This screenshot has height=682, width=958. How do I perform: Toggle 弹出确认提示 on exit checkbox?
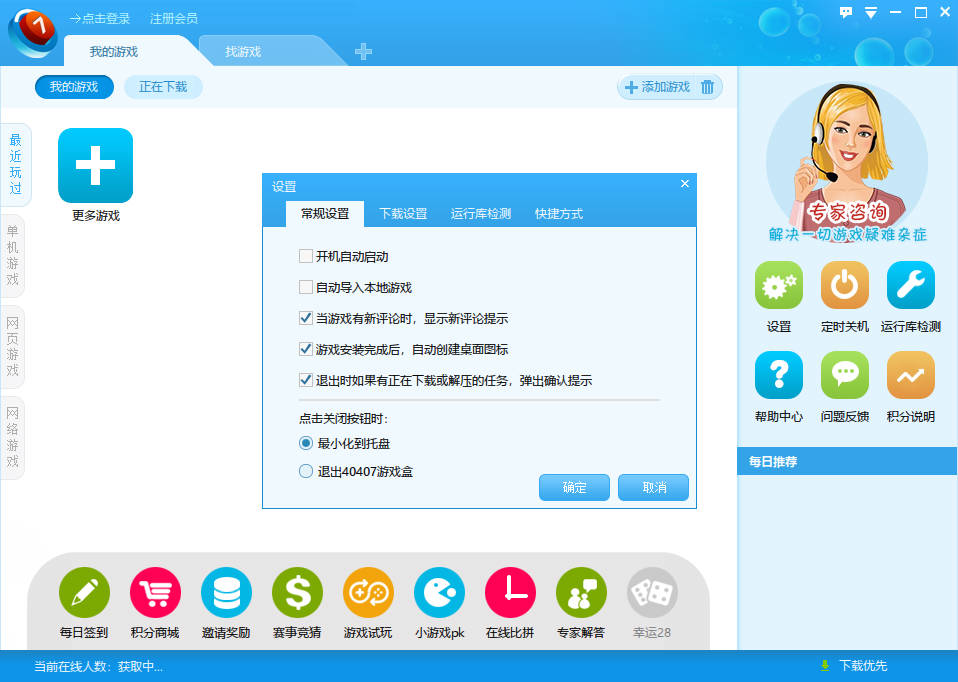tap(306, 380)
